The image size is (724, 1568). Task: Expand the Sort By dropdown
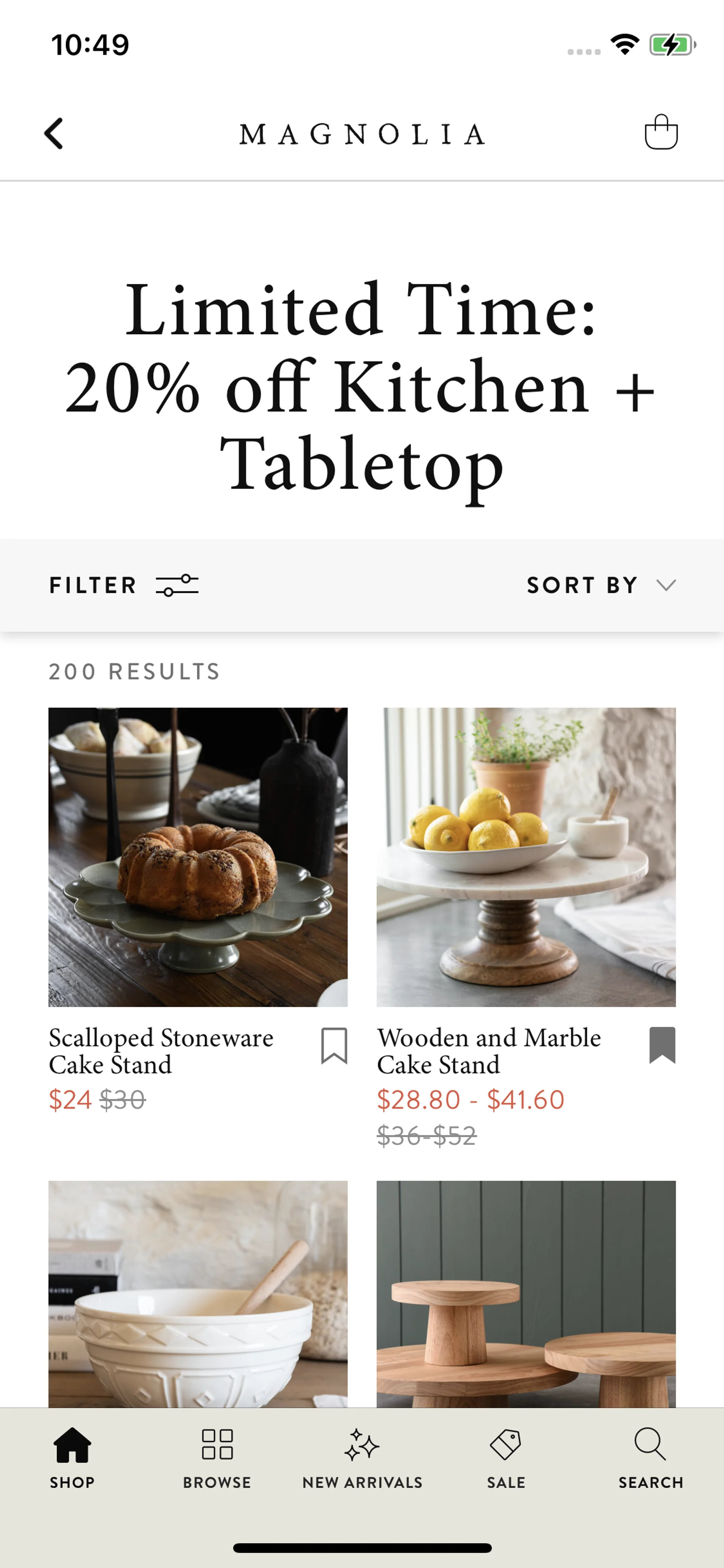(581, 585)
